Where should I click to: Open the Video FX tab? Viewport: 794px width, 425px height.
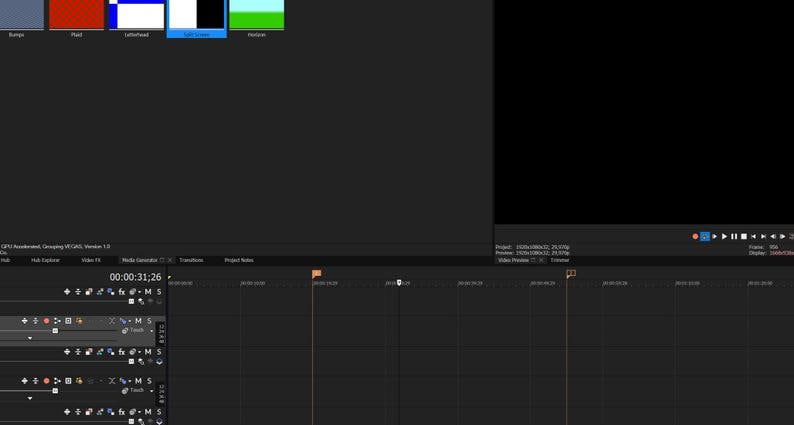91,260
